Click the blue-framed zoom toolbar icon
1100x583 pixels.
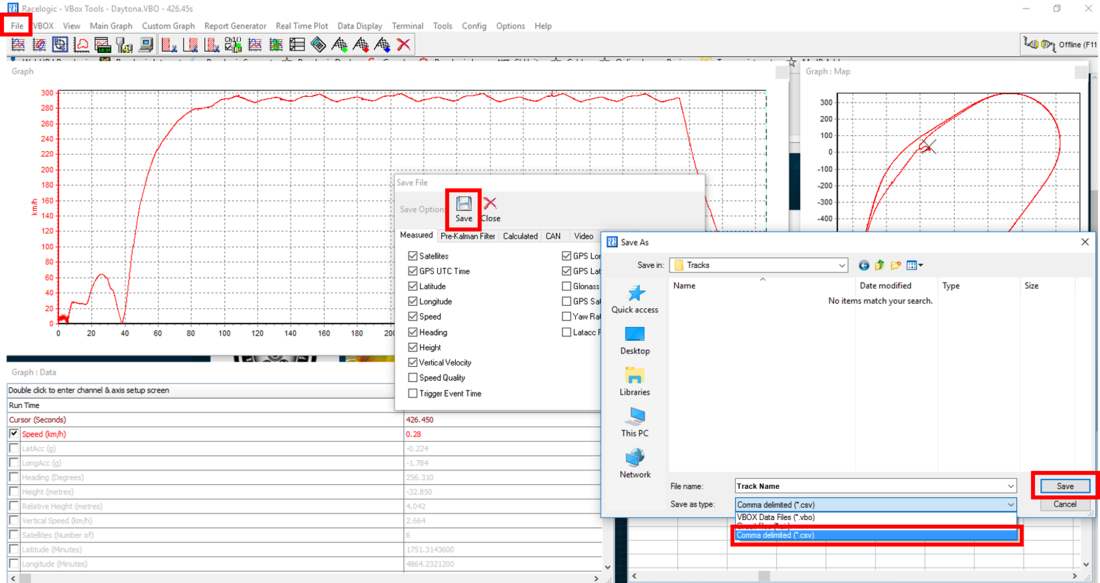(x=60, y=44)
